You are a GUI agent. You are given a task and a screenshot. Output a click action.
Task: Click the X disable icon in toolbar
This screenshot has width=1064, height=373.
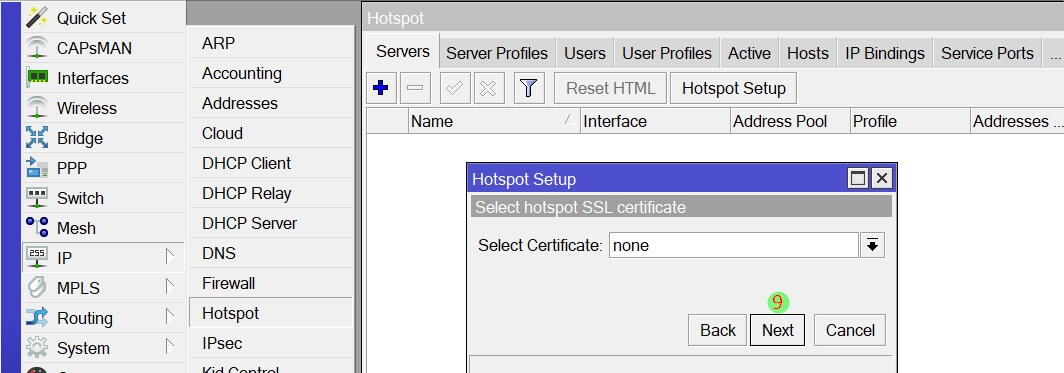click(489, 88)
